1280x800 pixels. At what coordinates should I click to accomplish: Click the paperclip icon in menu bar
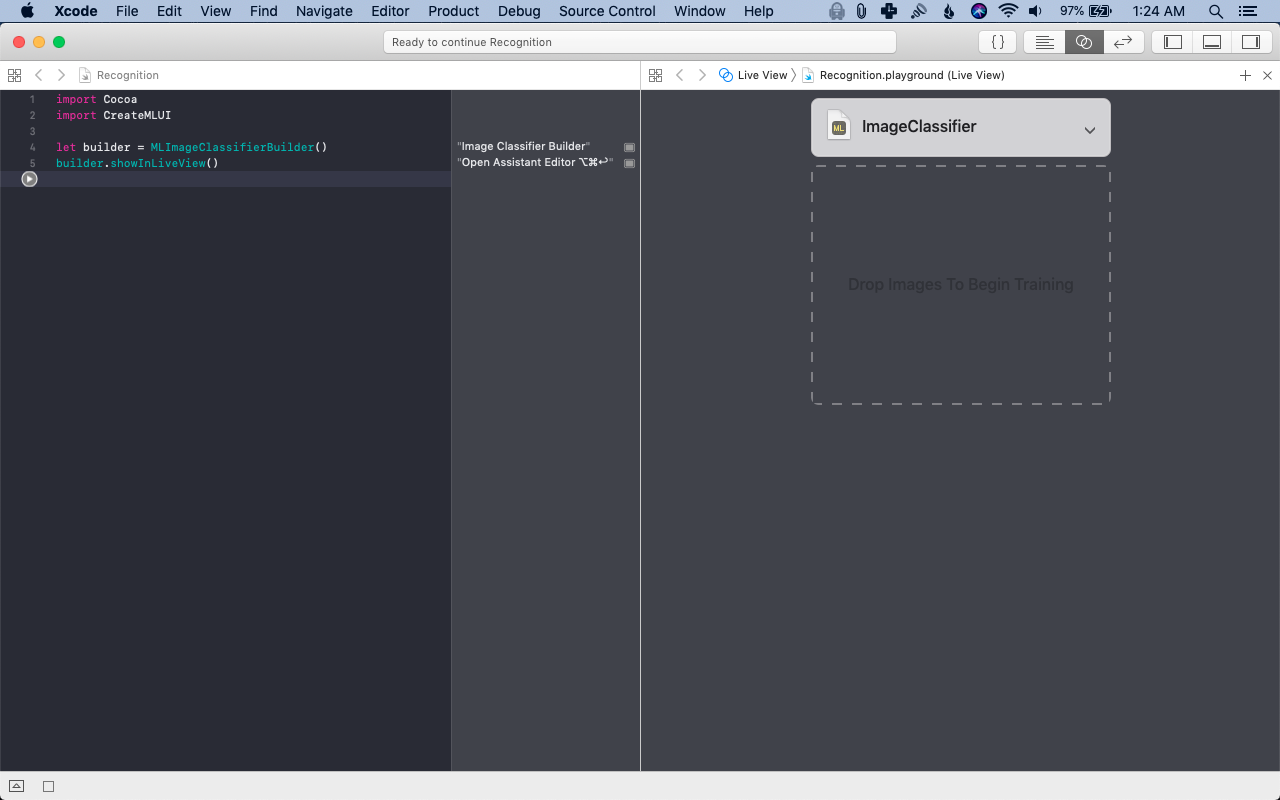[861, 11]
